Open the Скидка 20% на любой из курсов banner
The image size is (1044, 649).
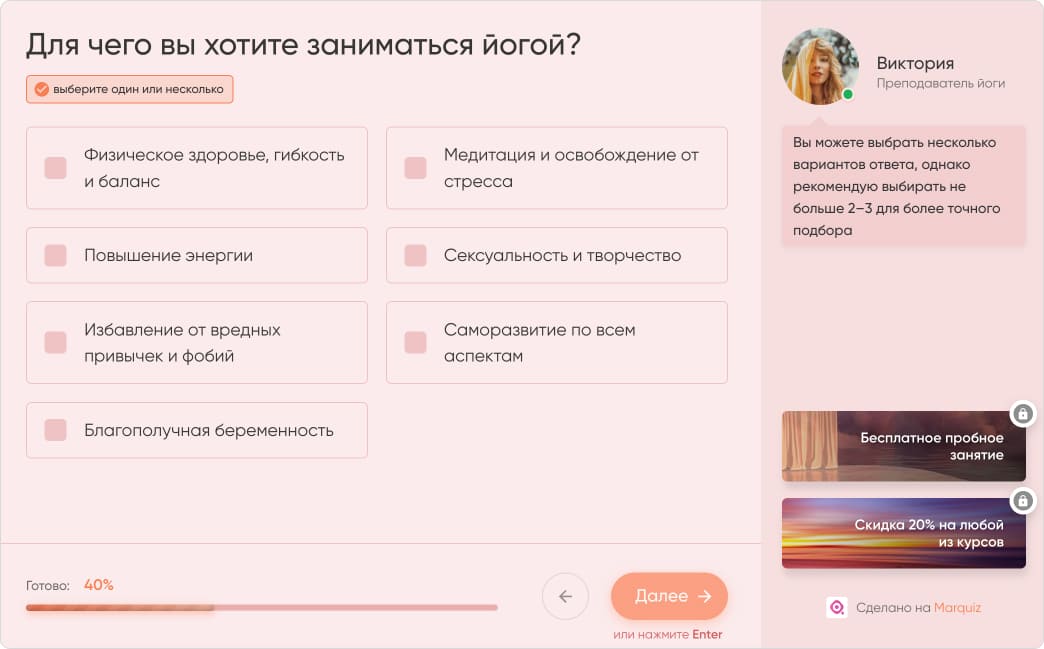[903, 532]
